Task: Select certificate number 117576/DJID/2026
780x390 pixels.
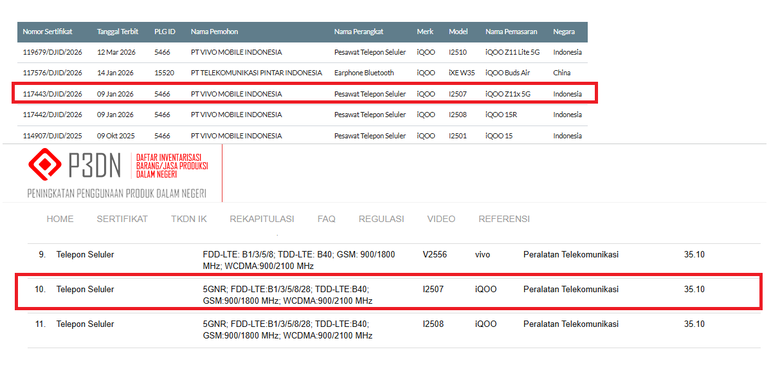Action: (53, 73)
